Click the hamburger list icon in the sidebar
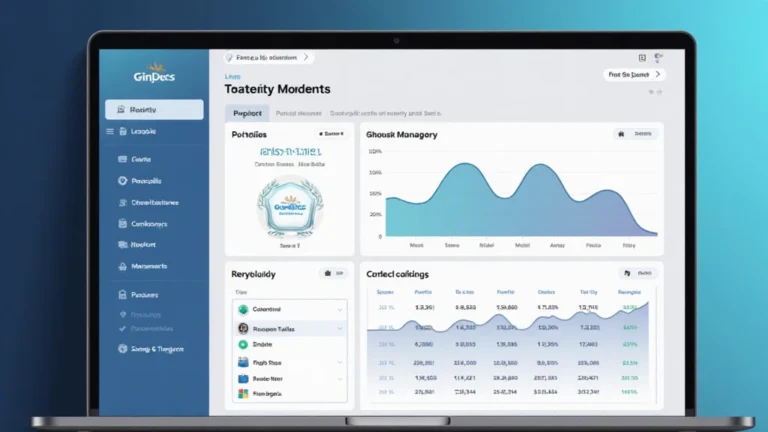 pos(110,132)
